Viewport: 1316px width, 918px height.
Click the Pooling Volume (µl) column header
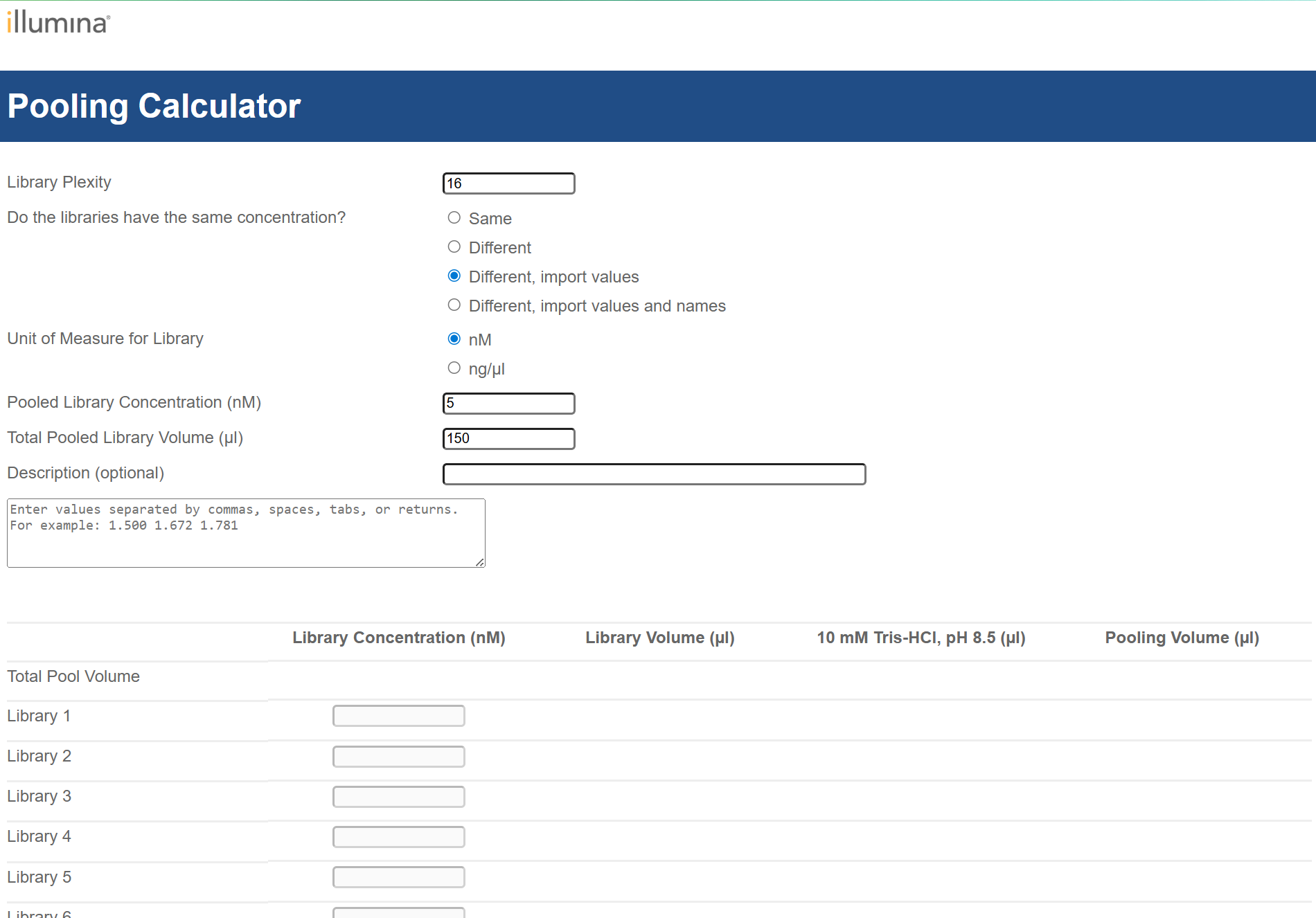1182,638
